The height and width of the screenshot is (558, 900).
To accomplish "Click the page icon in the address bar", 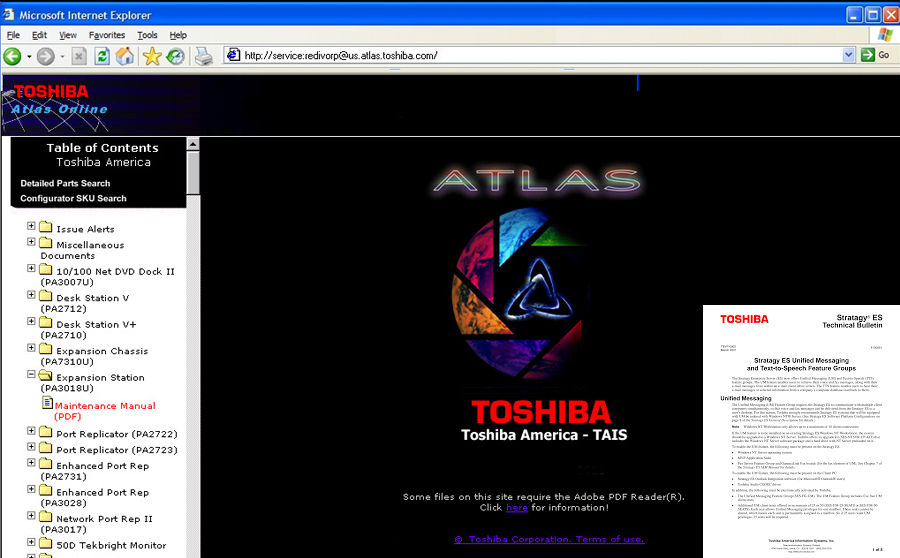I will click(233, 55).
